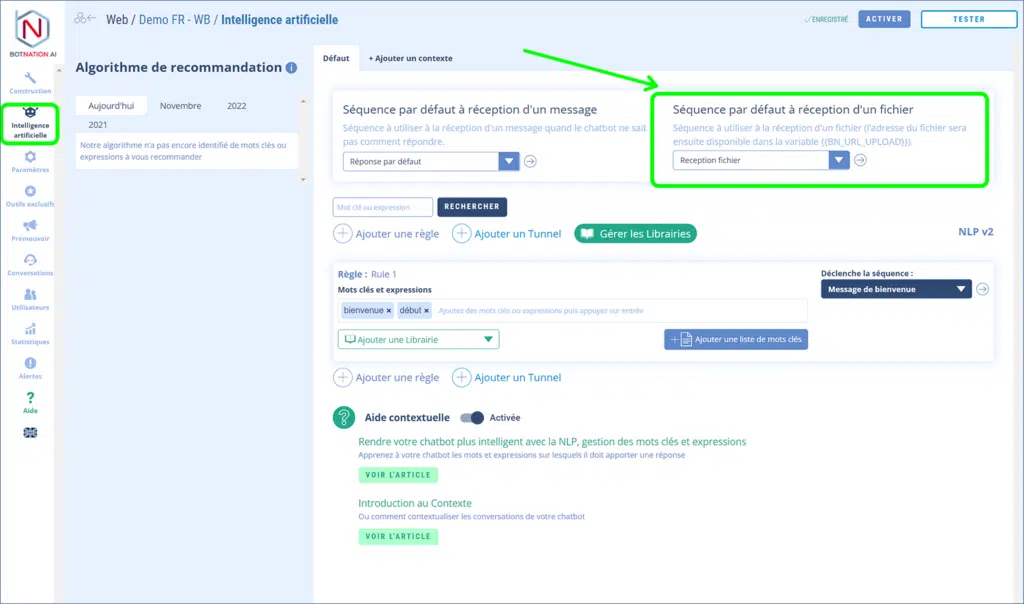1024x604 pixels.
Task: Open Utilisateurs section icon
Action: [30, 296]
